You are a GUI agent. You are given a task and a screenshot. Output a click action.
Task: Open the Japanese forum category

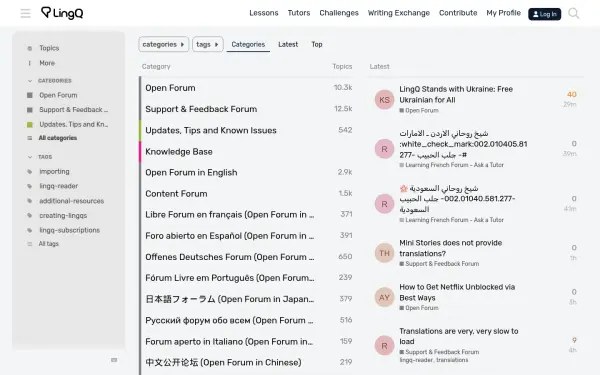(x=230, y=299)
